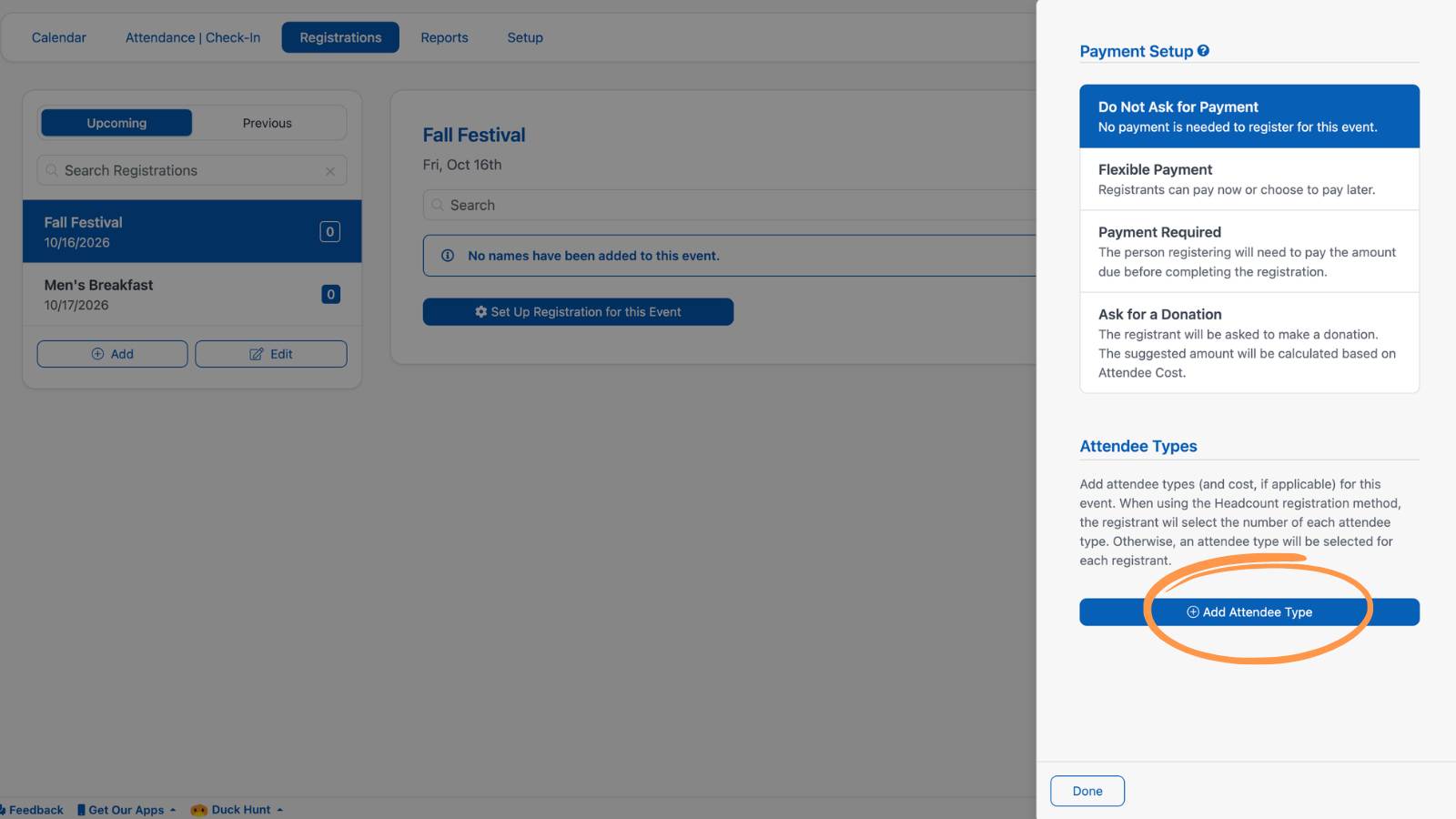The width and height of the screenshot is (1456, 819).
Task: Expand the Duck Hunt footer menu
Action: click(238, 810)
